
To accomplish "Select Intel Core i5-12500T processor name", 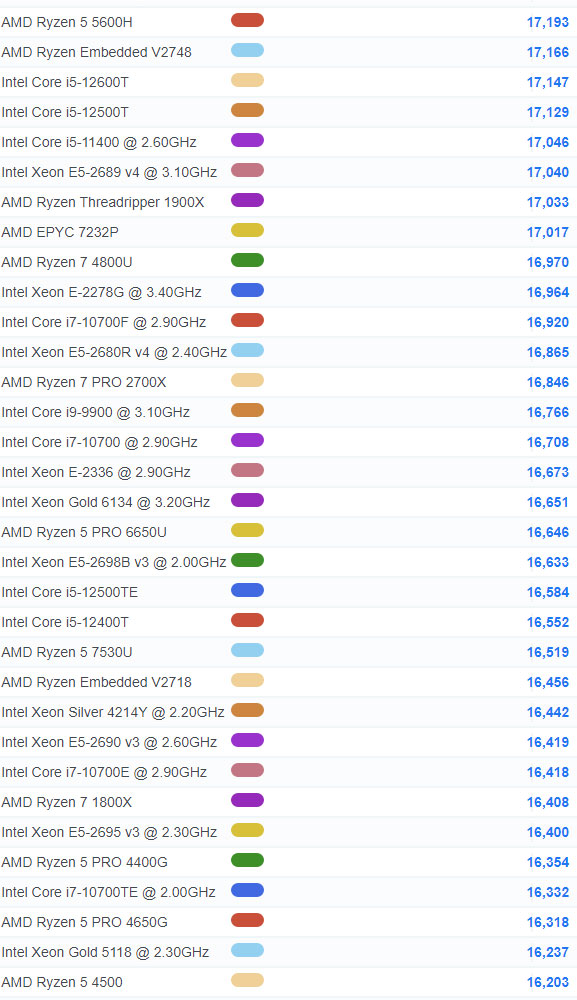I will point(65,112).
